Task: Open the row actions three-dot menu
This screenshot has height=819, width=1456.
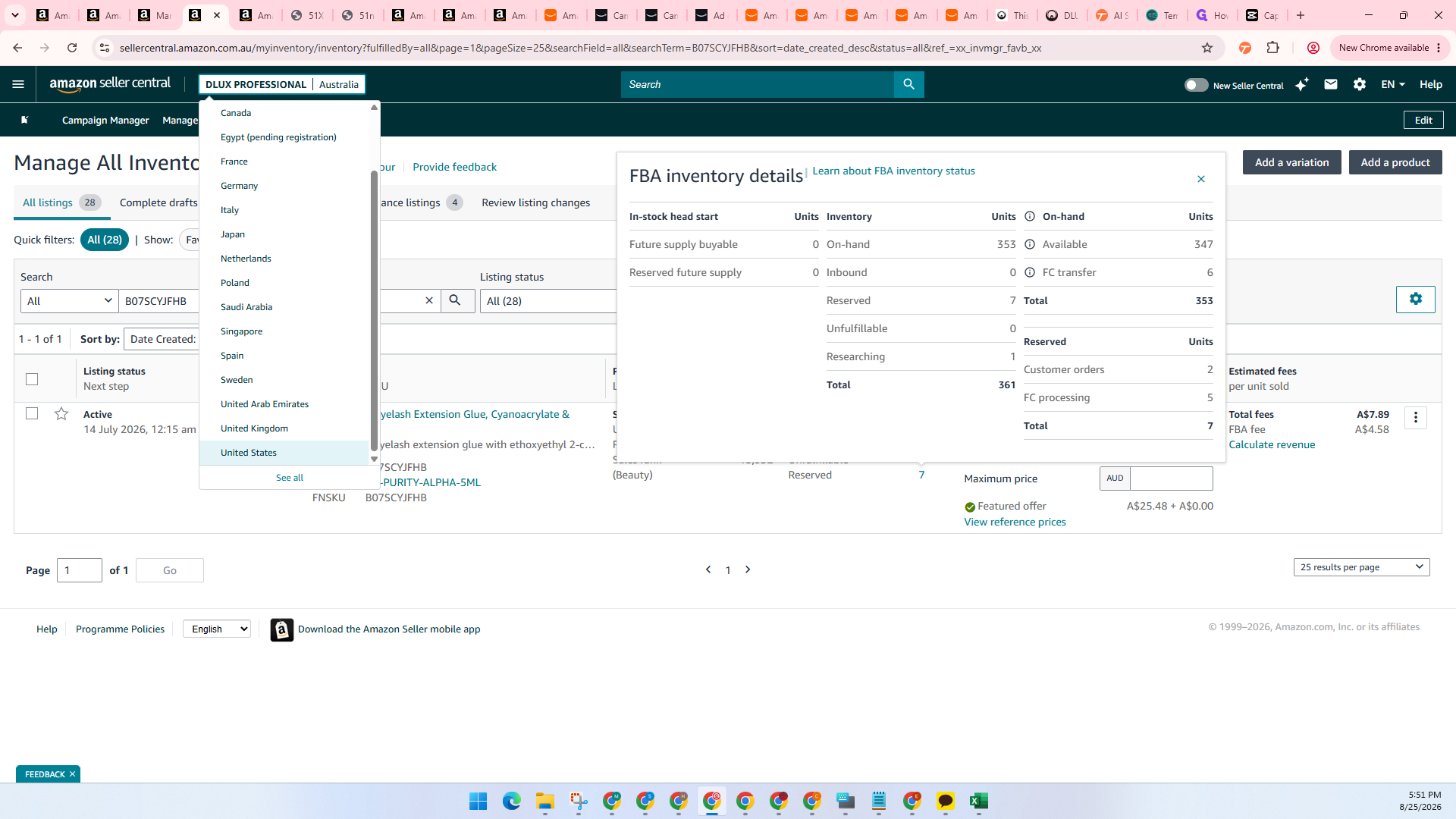Action: pyautogui.click(x=1415, y=417)
